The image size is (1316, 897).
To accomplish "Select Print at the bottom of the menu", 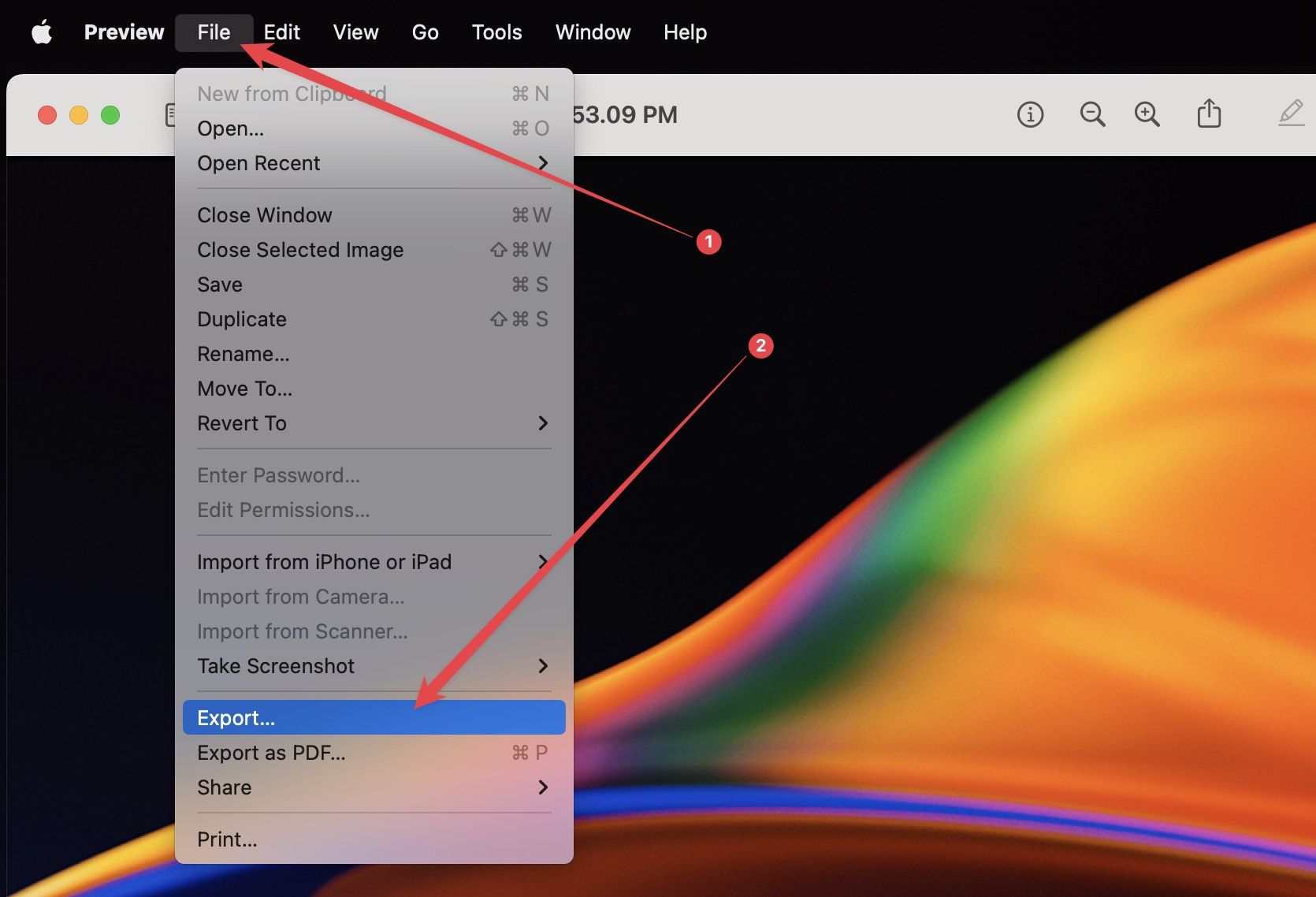I will (227, 839).
